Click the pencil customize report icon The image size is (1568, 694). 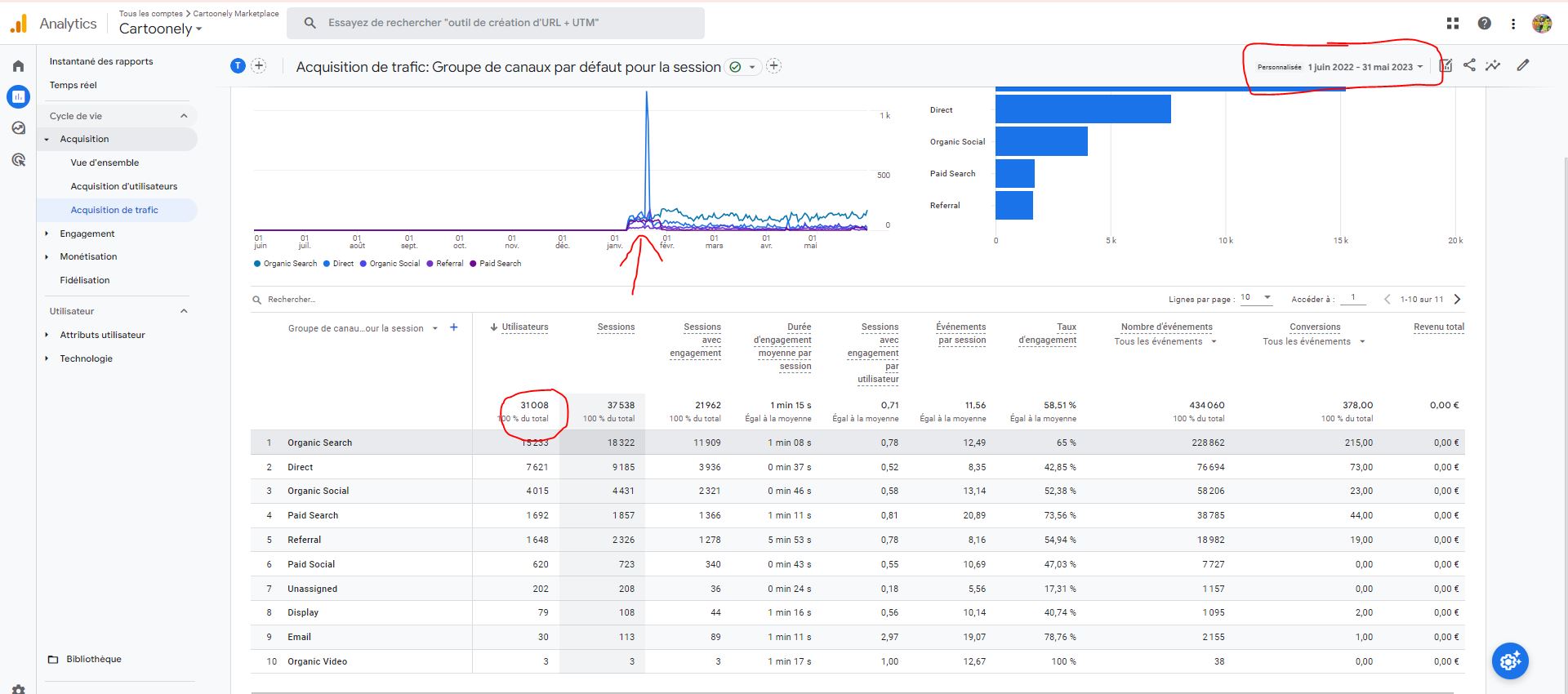click(1523, 65)
